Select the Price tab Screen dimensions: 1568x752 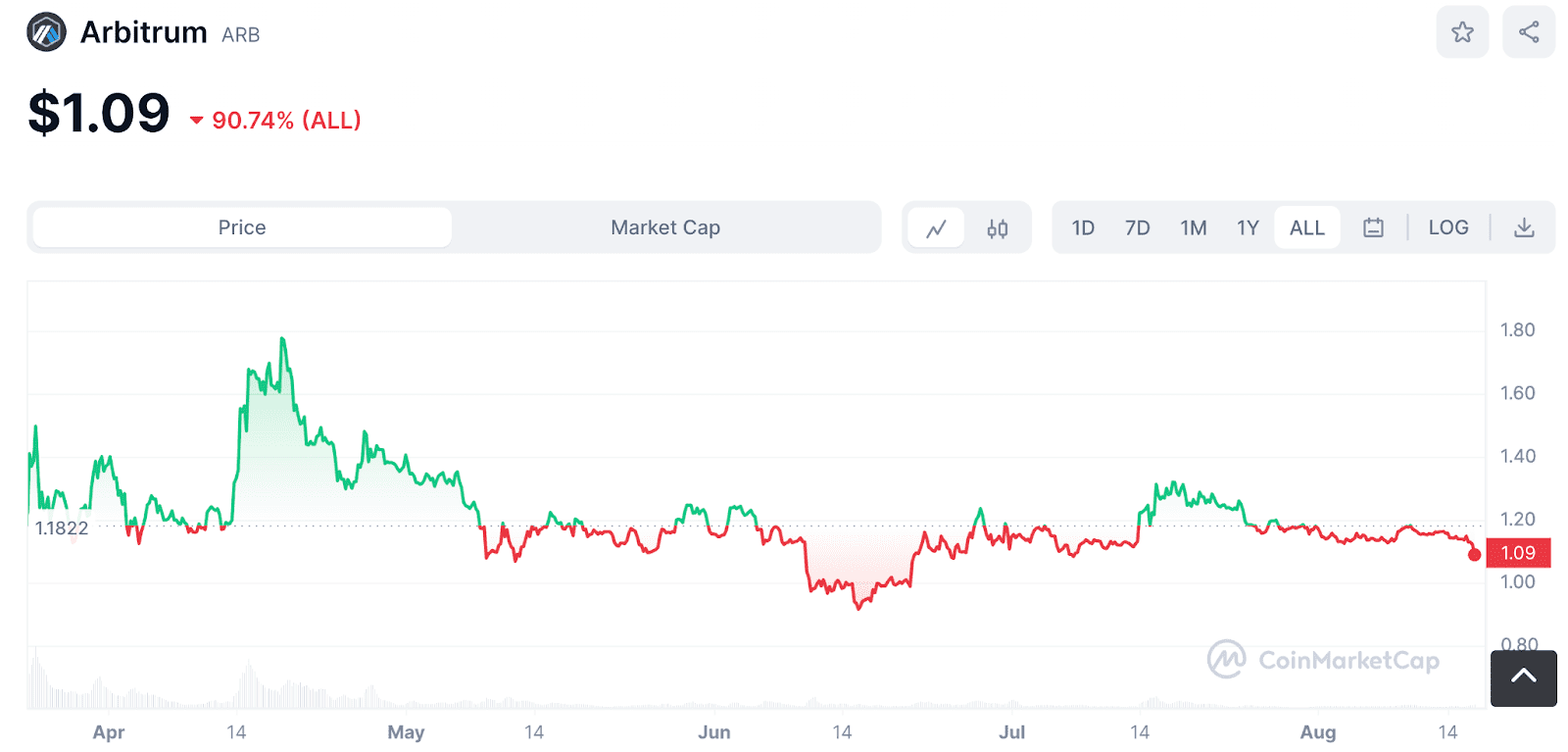click(242, 227)
